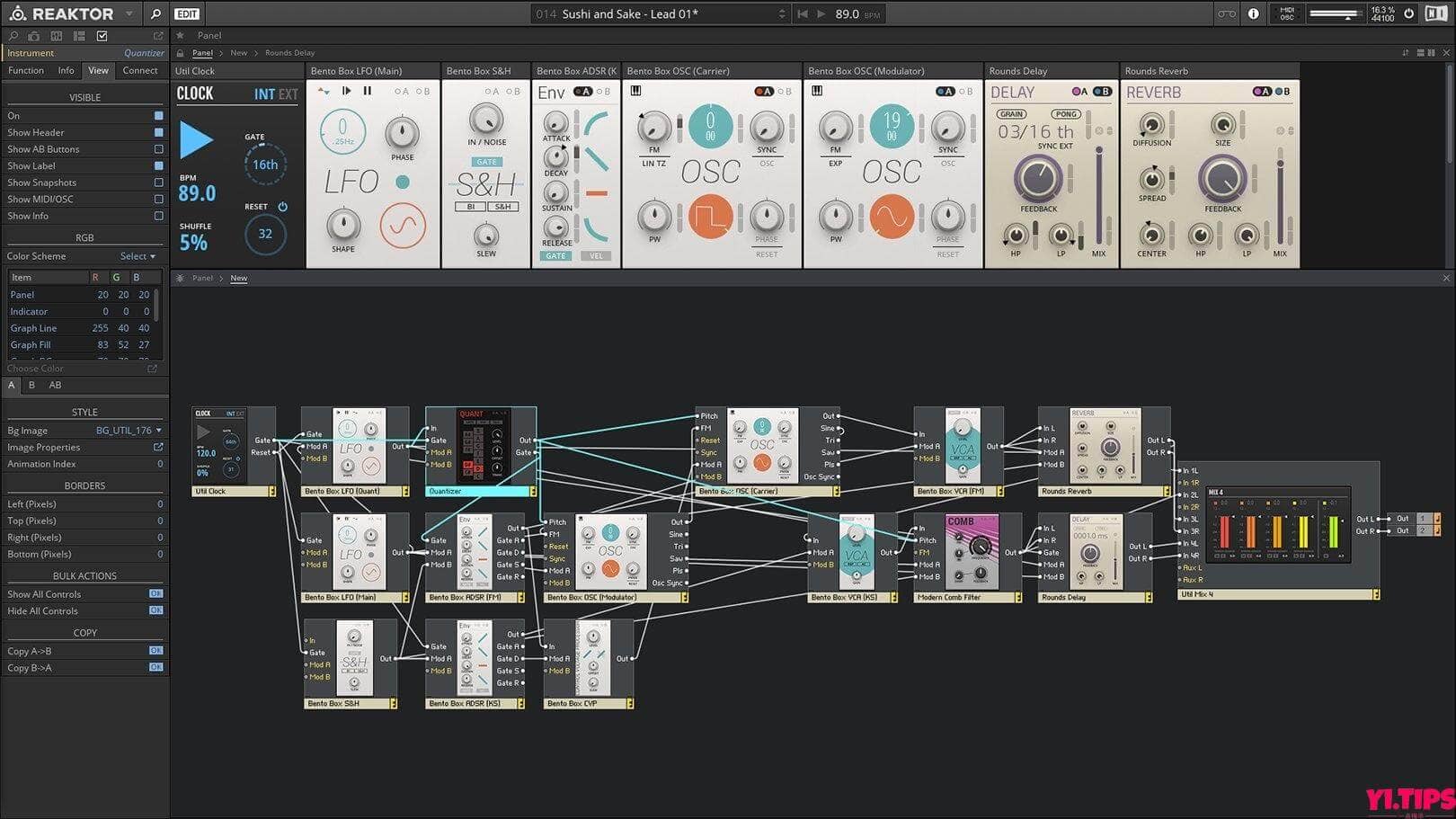
Task: Click the Copy A->B OK button
Action: (x=155, y=650)
